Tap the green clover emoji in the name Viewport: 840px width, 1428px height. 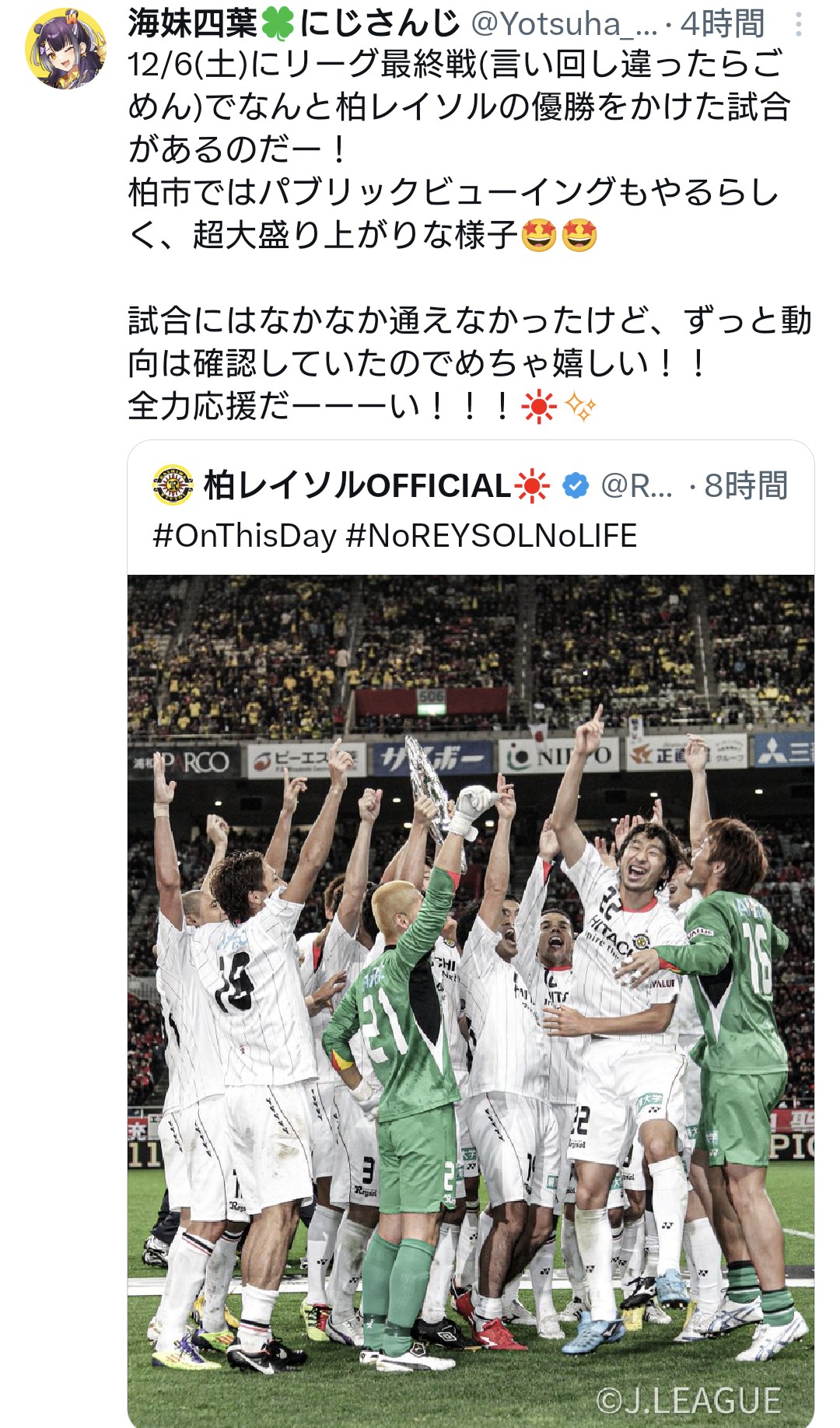(278, 24)
